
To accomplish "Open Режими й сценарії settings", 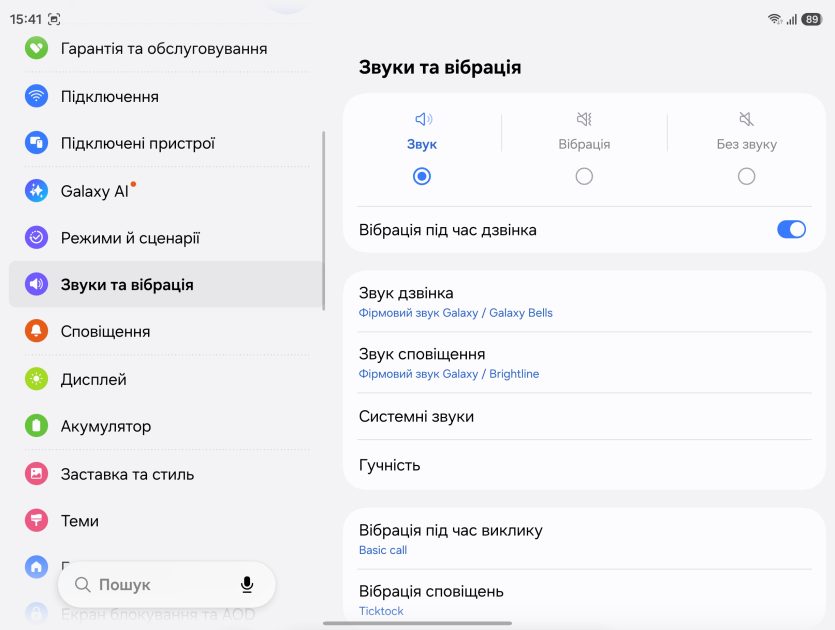I will pyautogui.click(x=166, y=238).
